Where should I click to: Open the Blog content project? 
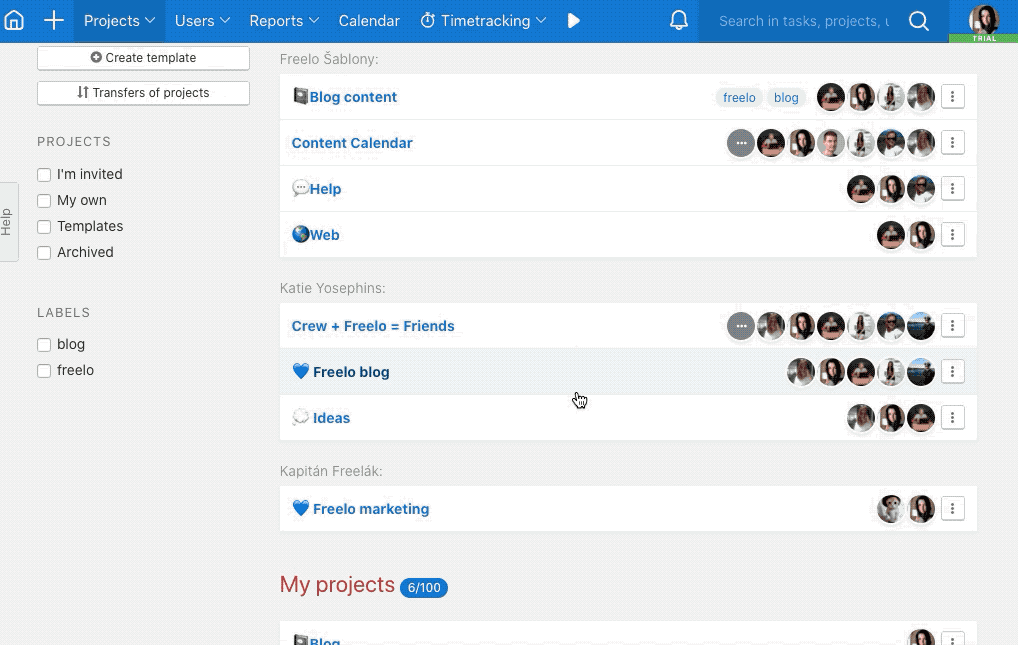(353, 97)
